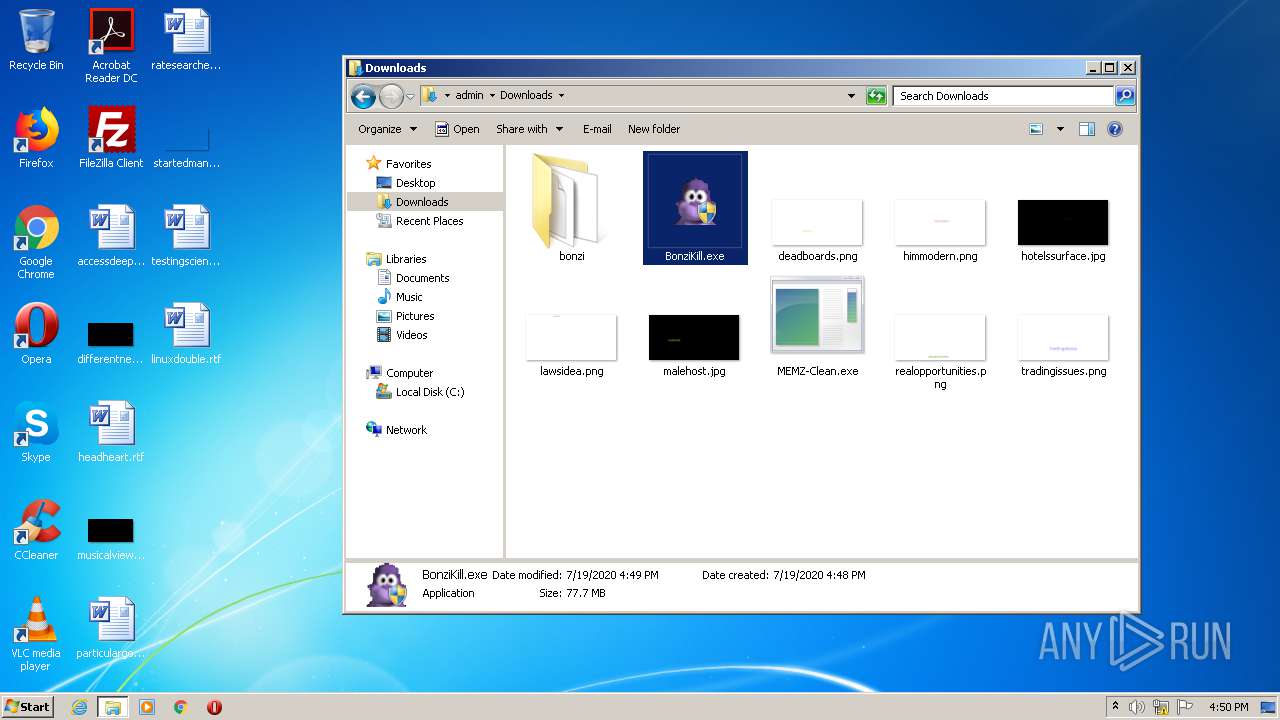Select the ratesearche document on desktop
The image size is (1280, 720).
(186, 40)
